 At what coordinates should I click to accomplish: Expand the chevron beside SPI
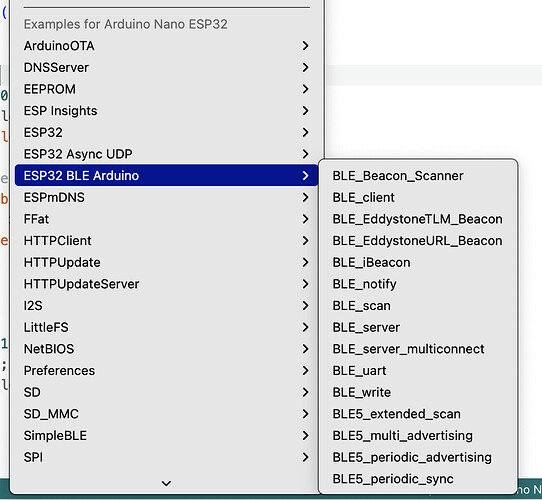(305, 457)
